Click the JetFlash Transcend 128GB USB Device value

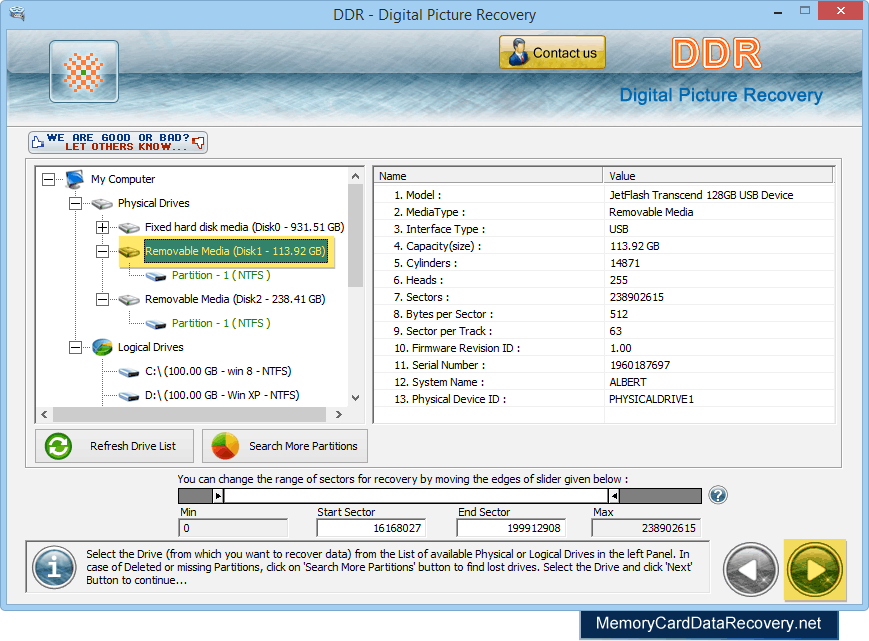701,195
